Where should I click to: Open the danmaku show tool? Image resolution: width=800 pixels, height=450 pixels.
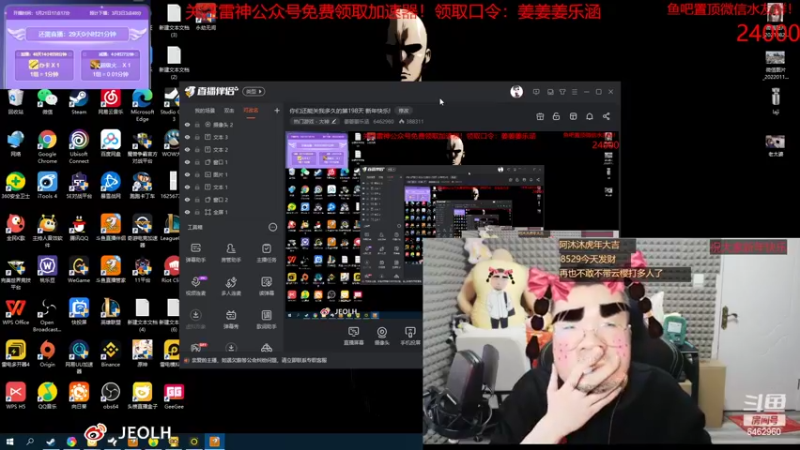[x=231, y=319]
